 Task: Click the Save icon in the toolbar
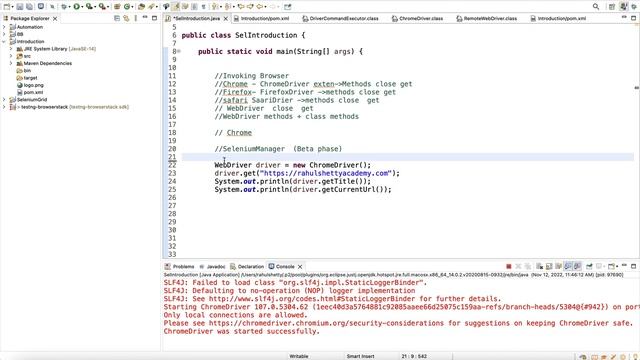coord(20,7)
